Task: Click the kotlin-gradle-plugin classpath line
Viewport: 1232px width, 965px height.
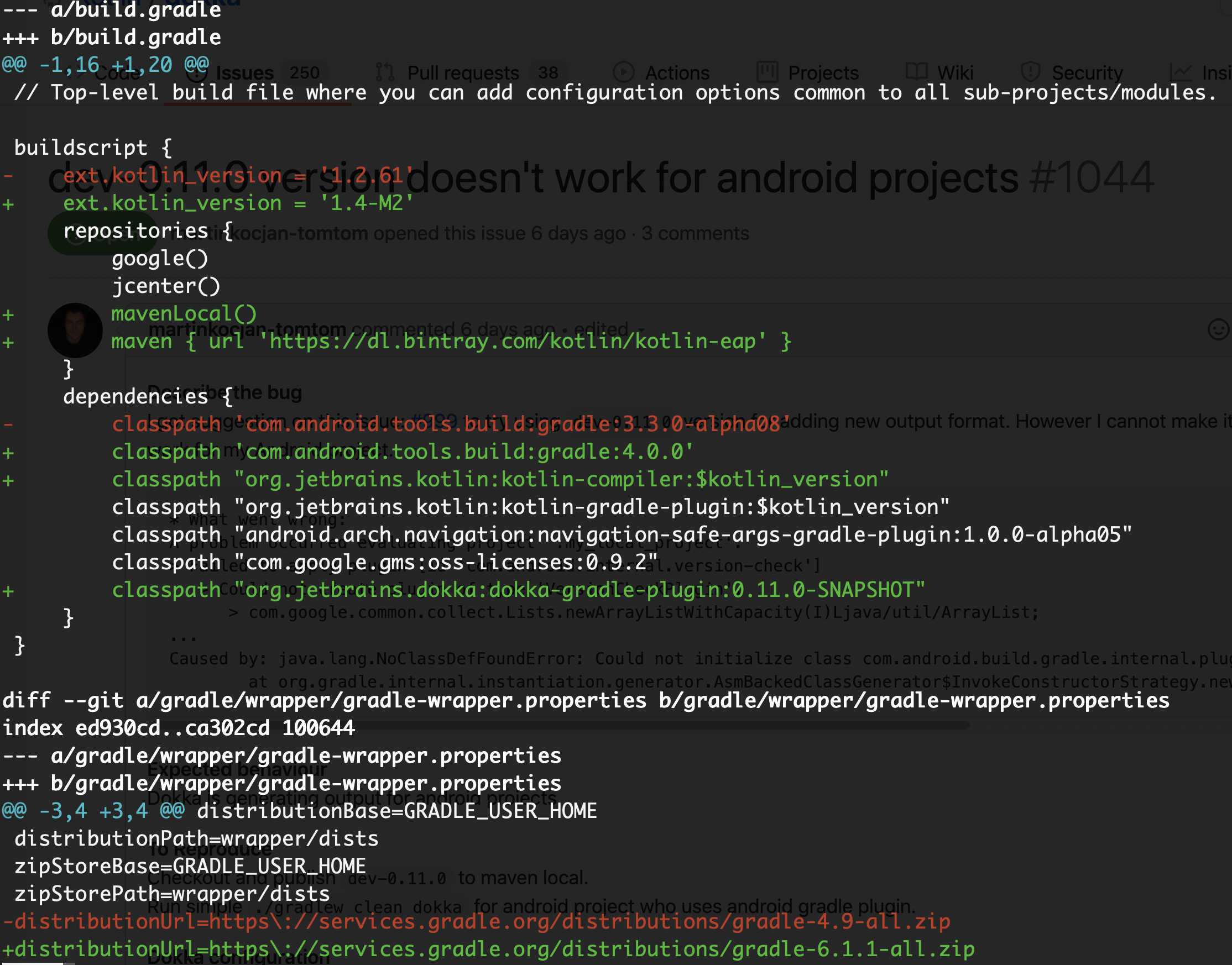Action: 531,507
